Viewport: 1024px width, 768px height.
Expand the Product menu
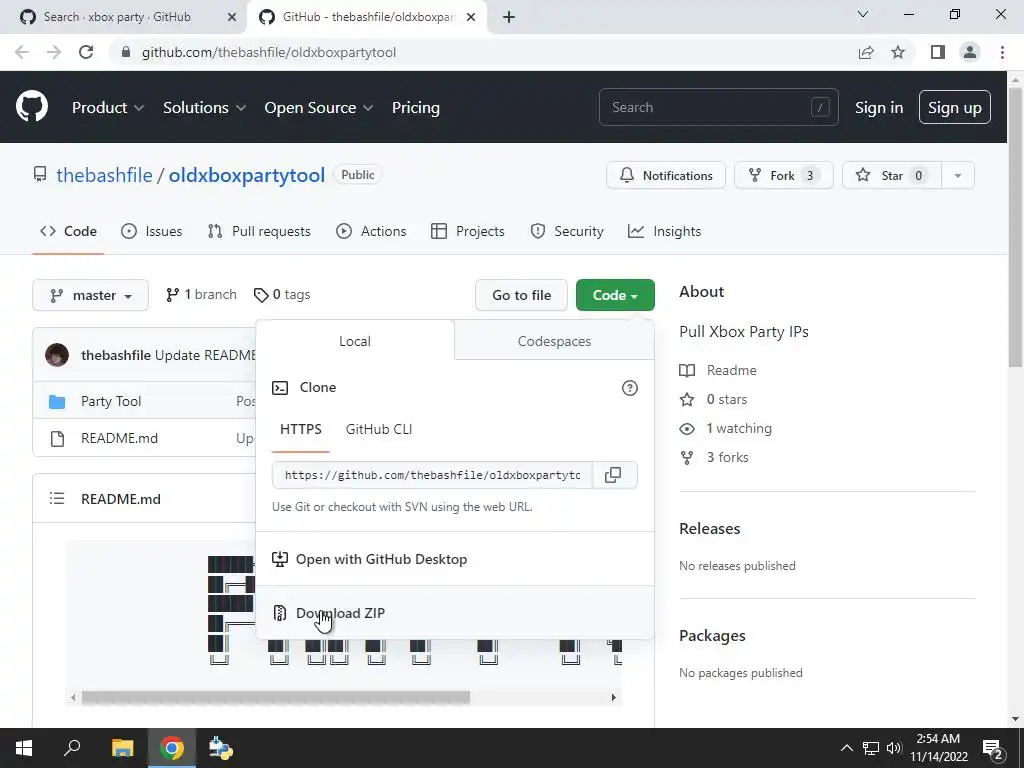(x=108, y=107)
